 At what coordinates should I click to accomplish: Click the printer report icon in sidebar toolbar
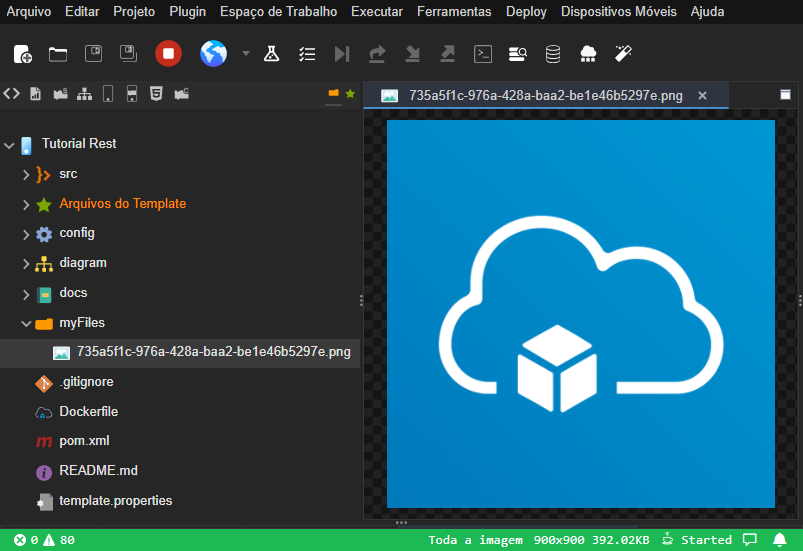pos(132,94)
